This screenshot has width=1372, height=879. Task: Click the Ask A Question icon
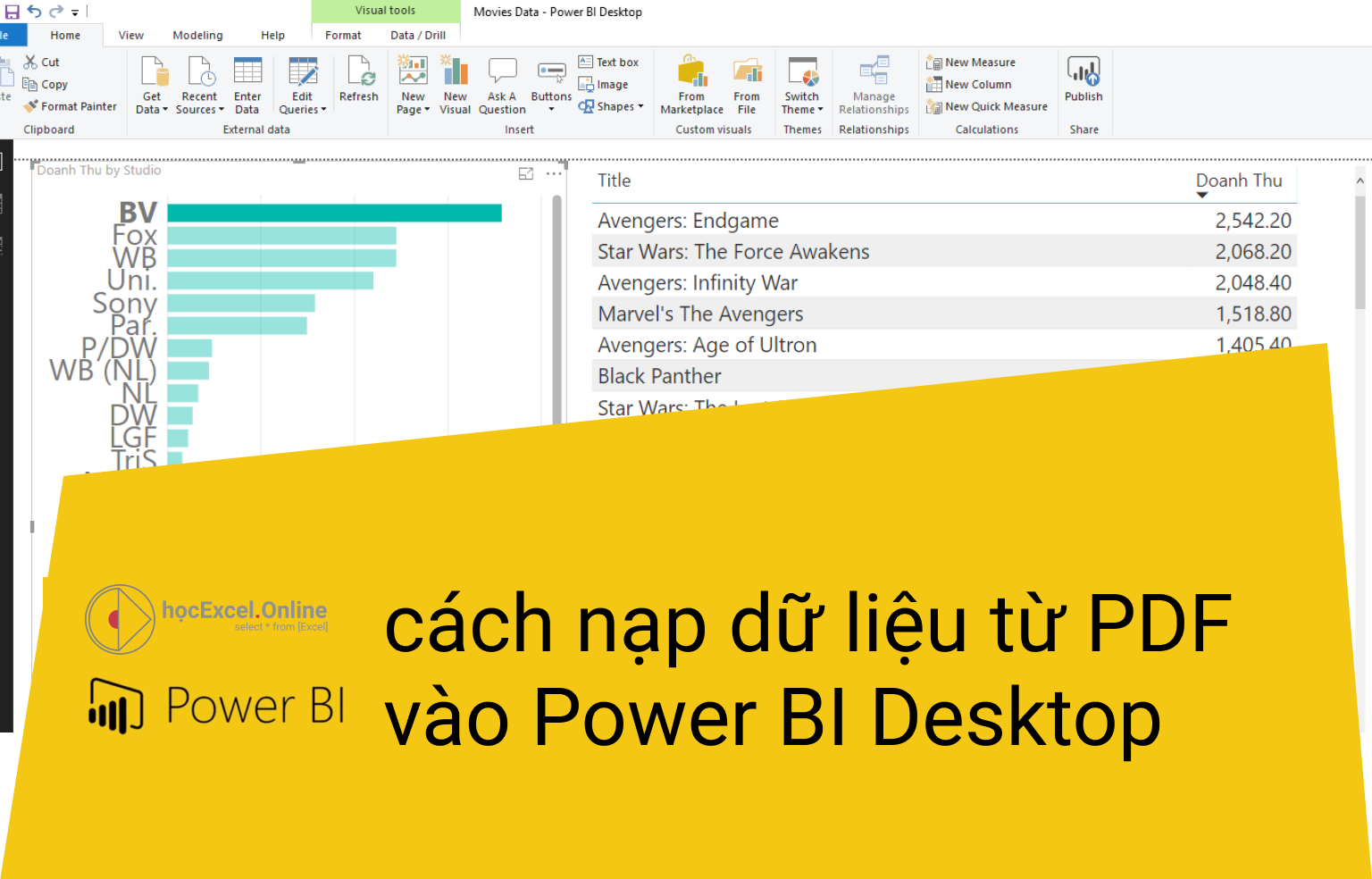pyautogui.click(x=502, y=71)
